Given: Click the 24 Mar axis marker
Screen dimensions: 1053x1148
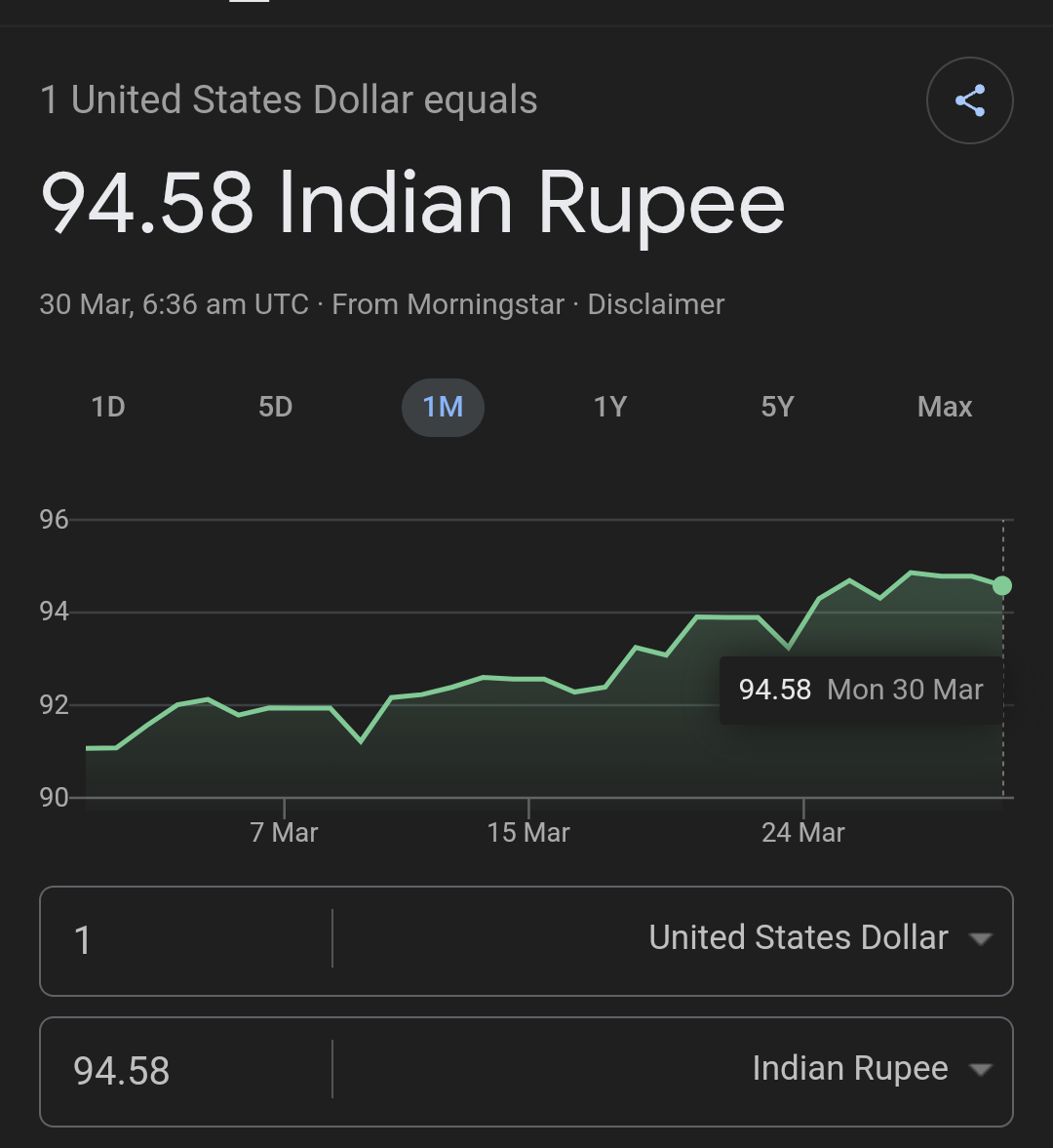Looking at the screenshot, I should (x=803, y=832).
